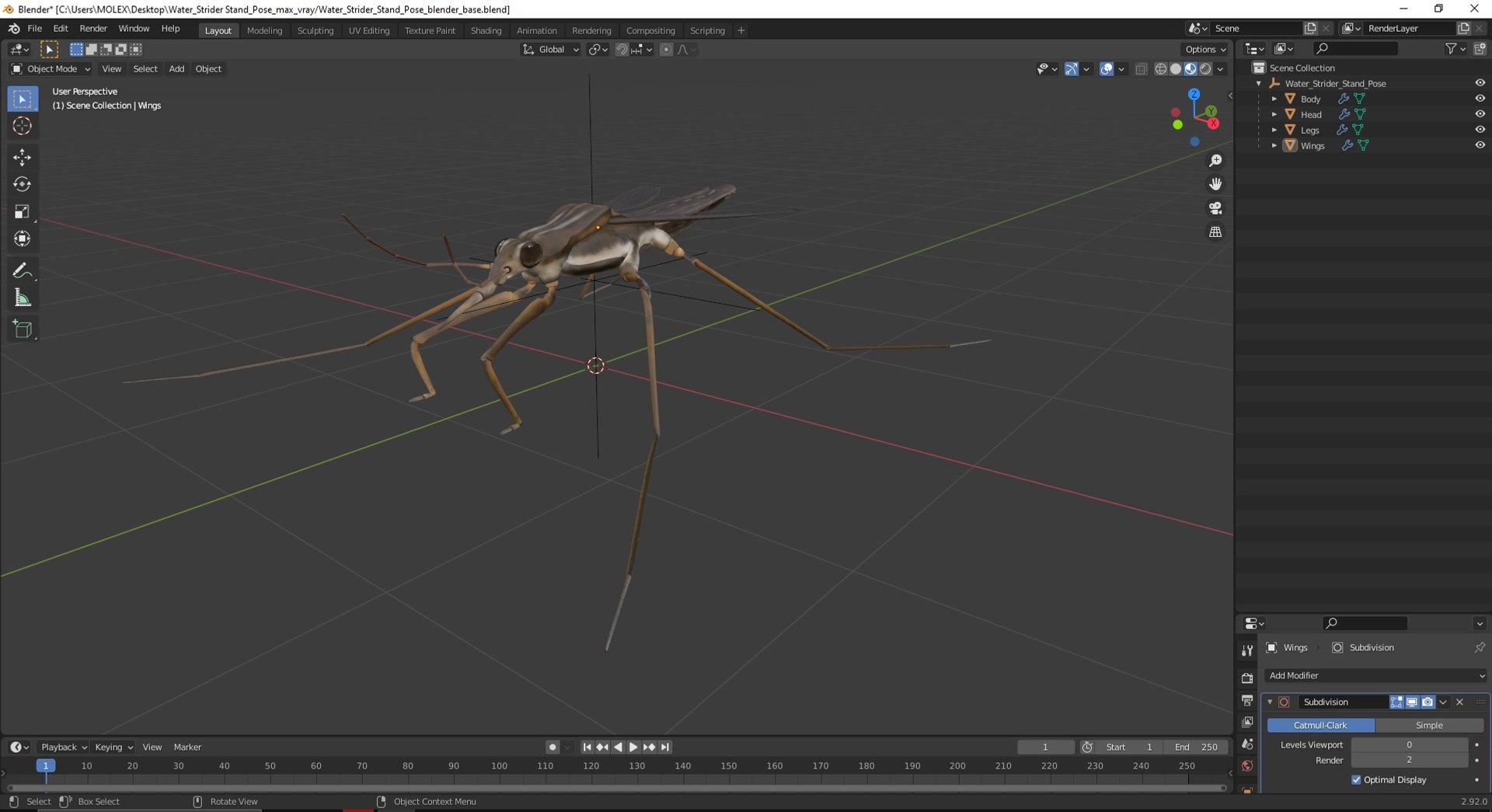Viewport: 1492px width, 812px height.
Task: Activate the Transform tool
Action: 22,239
